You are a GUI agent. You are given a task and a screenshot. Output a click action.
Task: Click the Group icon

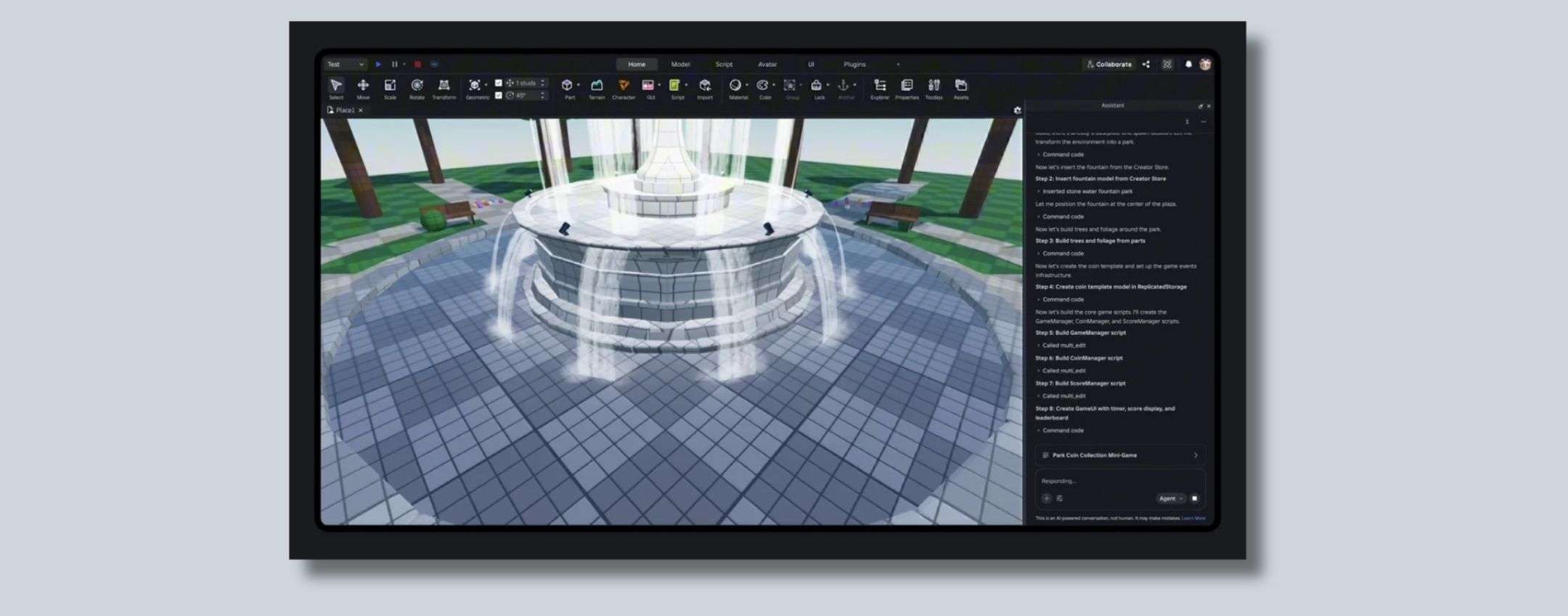790,85
